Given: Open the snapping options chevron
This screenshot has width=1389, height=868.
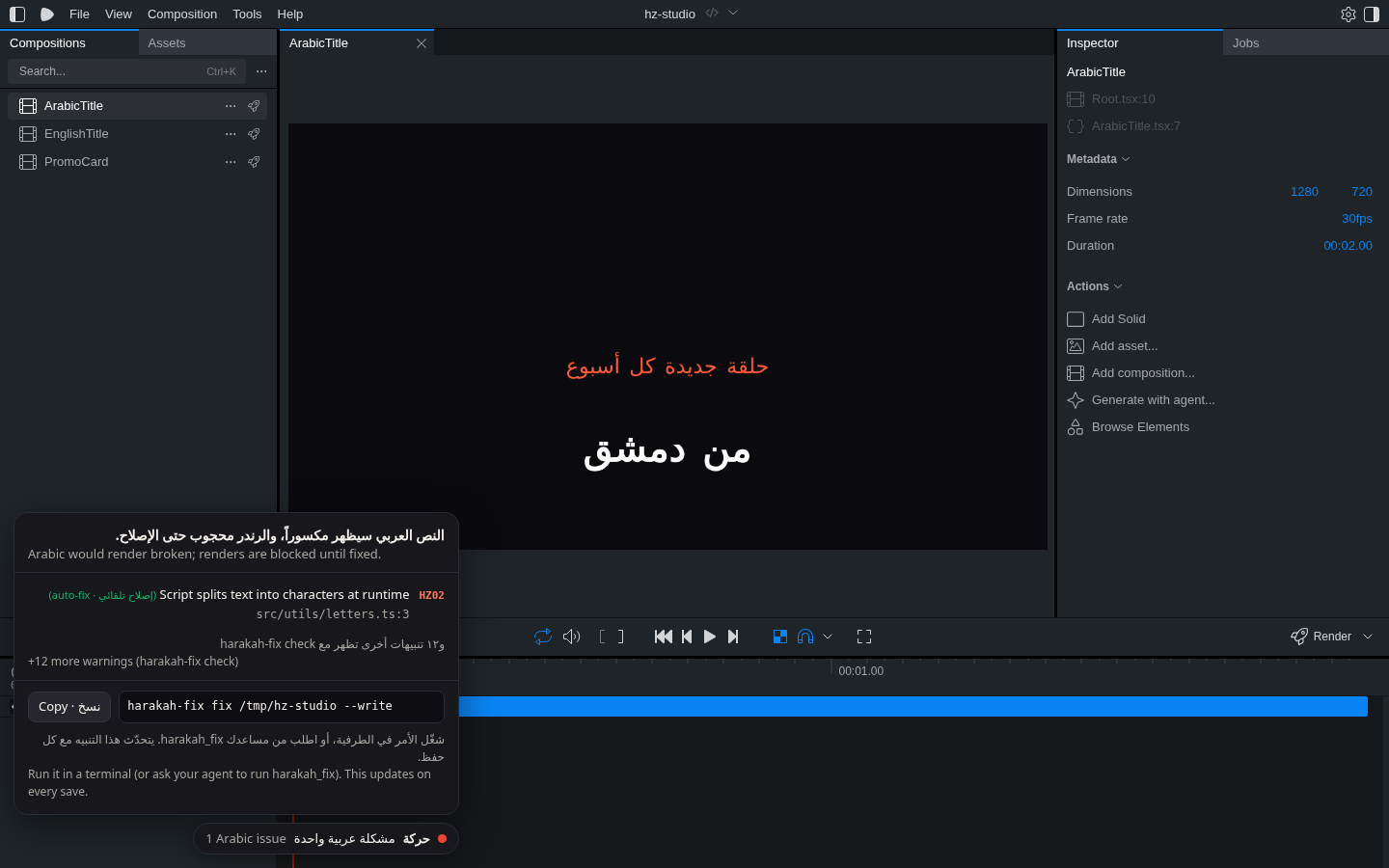Looking at the screenshot, I should [x=828, y=637].
